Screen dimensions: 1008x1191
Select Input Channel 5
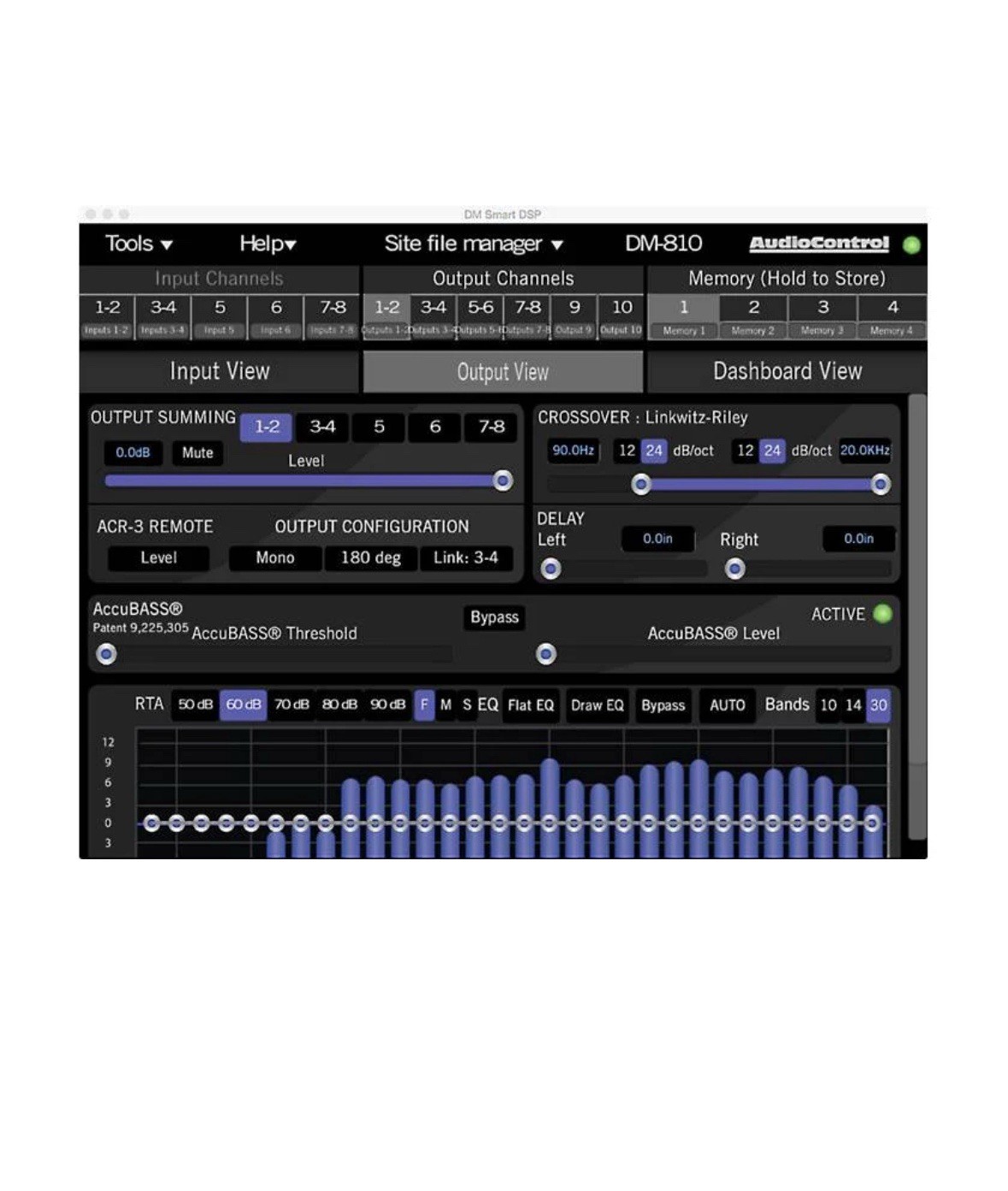pyautogui.click(x=219, y=317)
